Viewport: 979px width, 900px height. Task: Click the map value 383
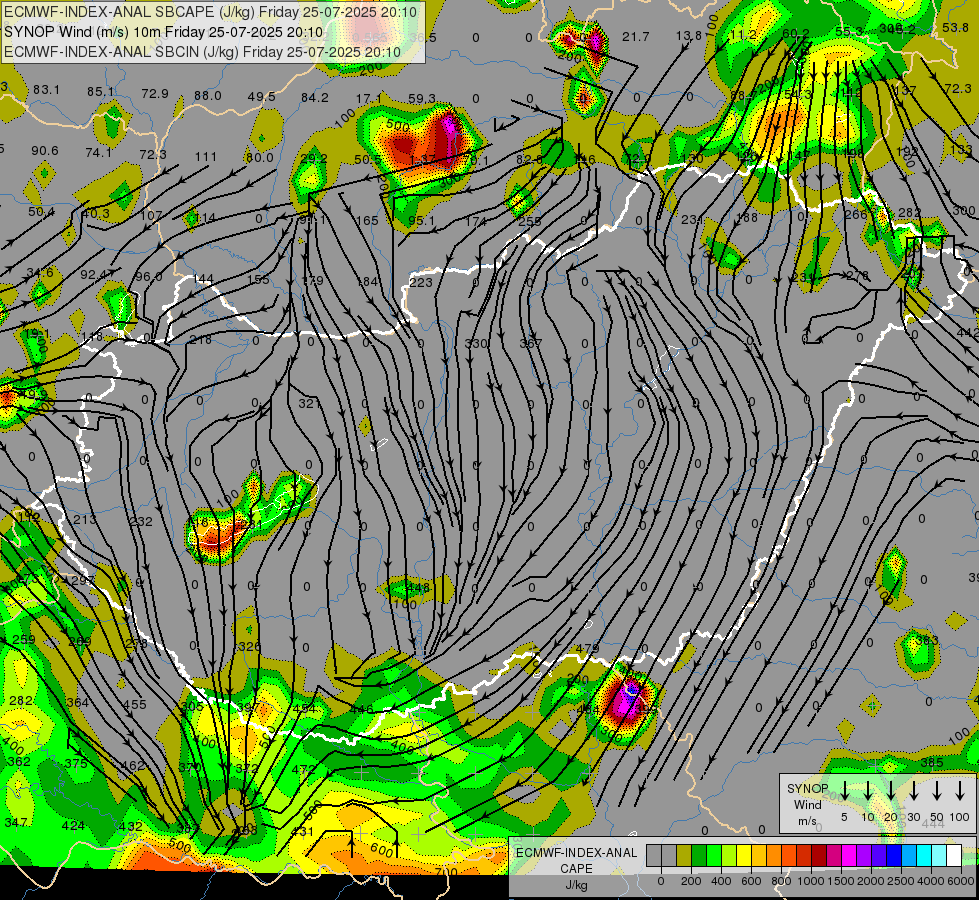click(927, 640)
